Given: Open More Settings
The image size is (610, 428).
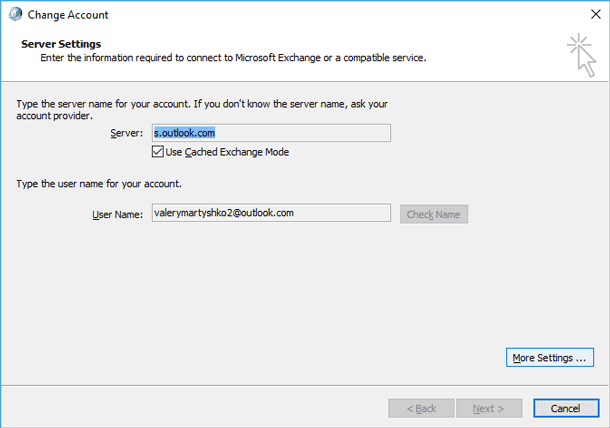Looking at the screenshot, I should click(x=550, y=358).
